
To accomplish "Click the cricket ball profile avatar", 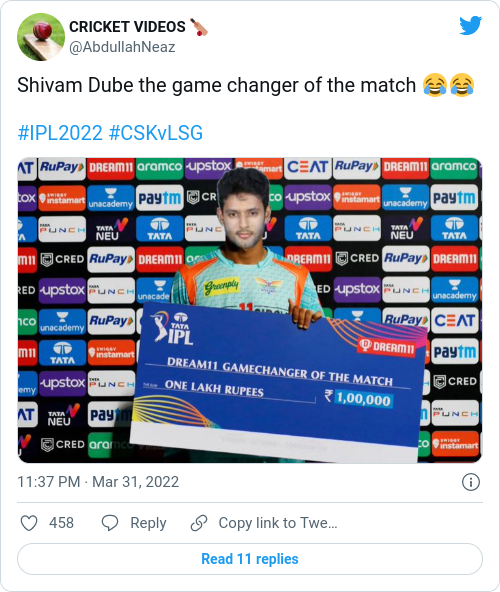I will point(41,37).
